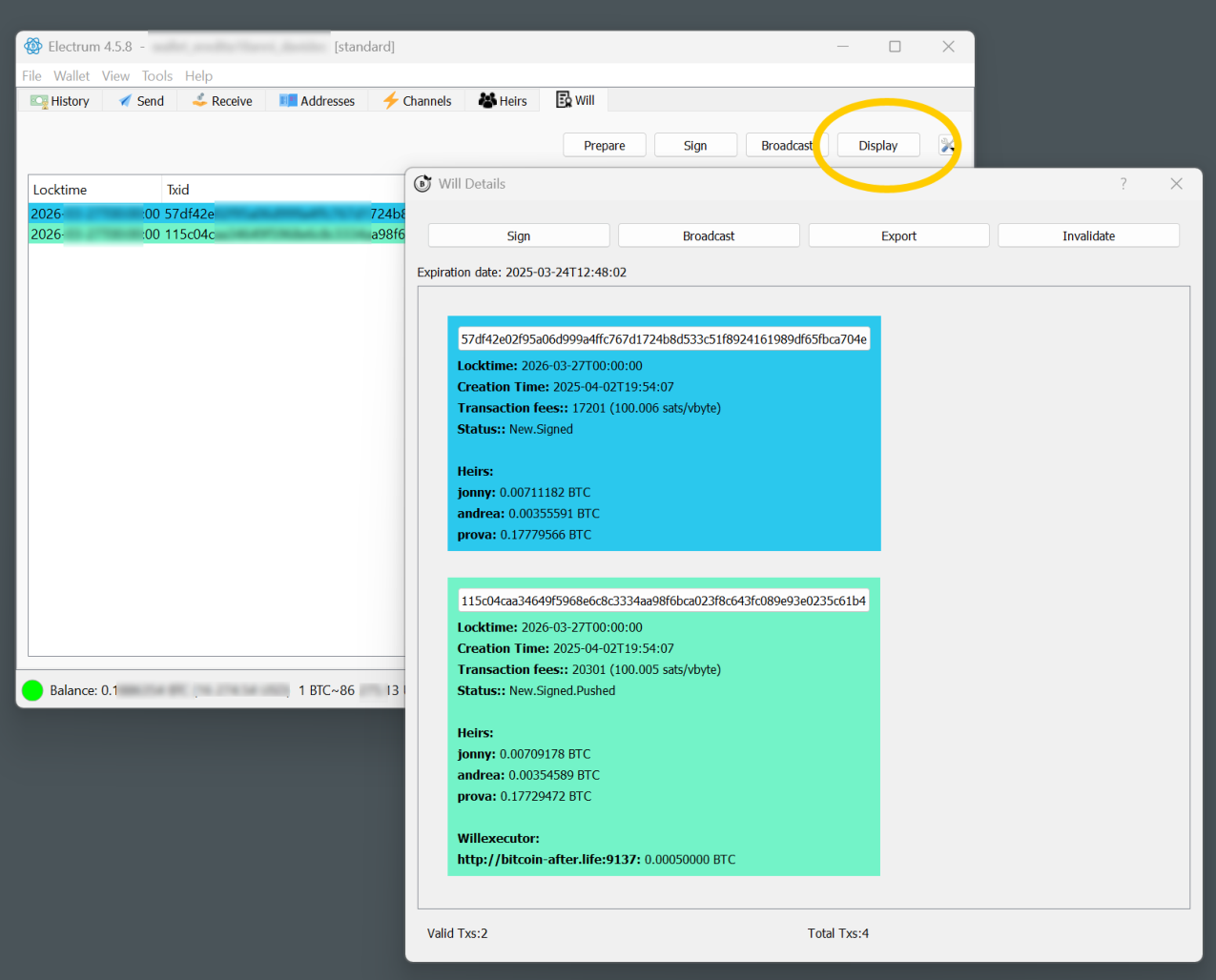
Task: Minimize the Electrum window
Action: (x=842, y=46)
